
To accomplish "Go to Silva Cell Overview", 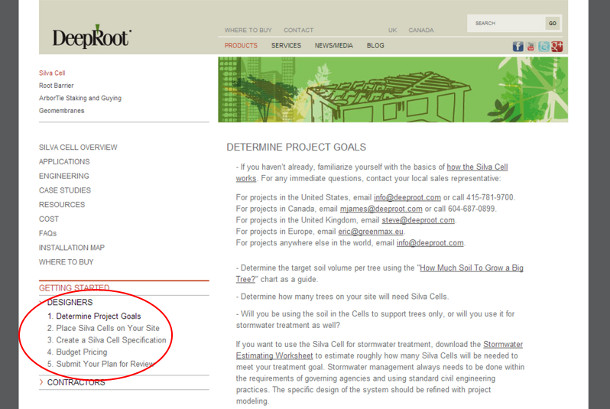I will click(78, 147).
